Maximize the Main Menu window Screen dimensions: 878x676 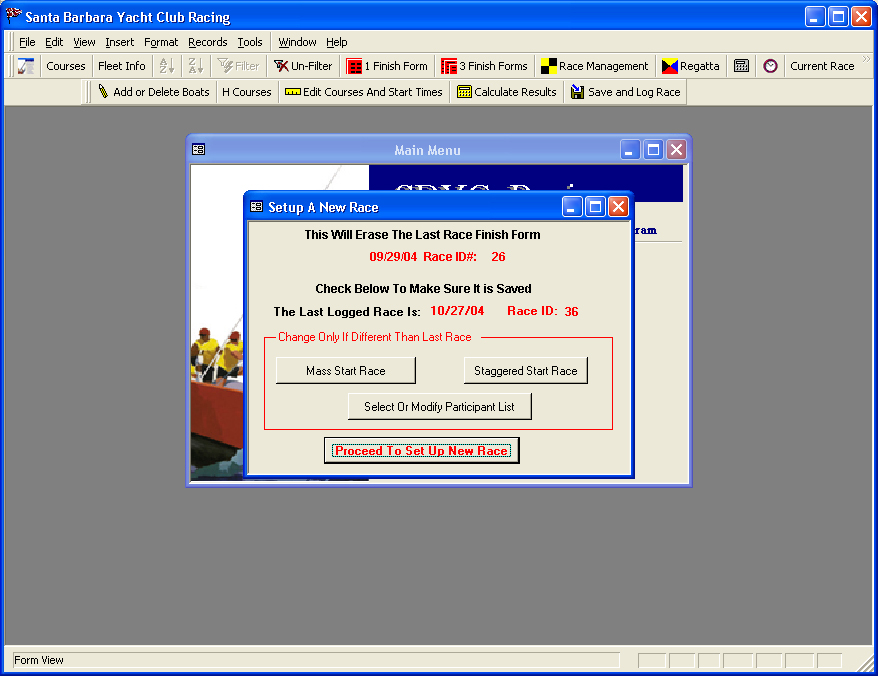(x=653, y=150)
